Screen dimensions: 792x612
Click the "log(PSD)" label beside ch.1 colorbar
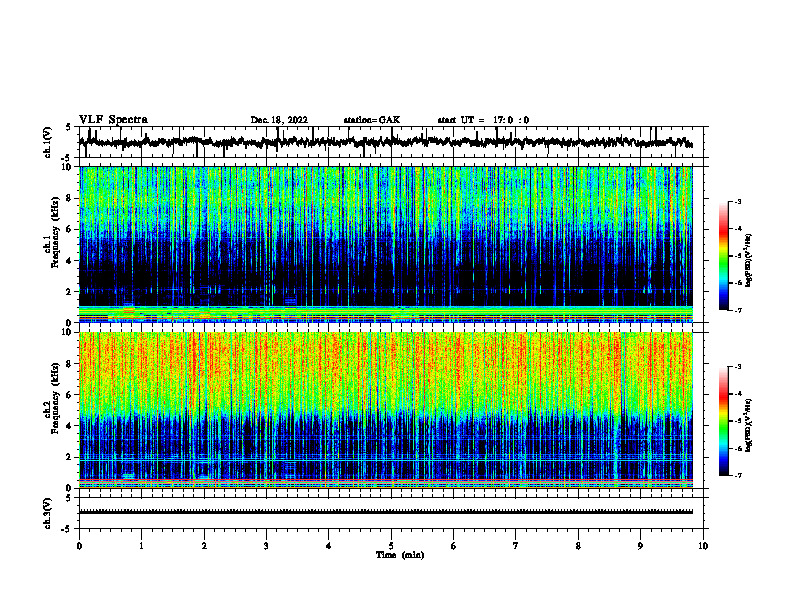click(x=749, y=261)
